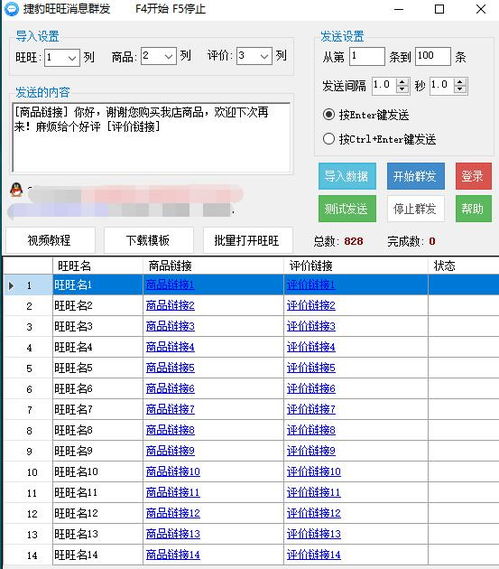
Task: Open link 评价链接12
Action: pos(314,513)
